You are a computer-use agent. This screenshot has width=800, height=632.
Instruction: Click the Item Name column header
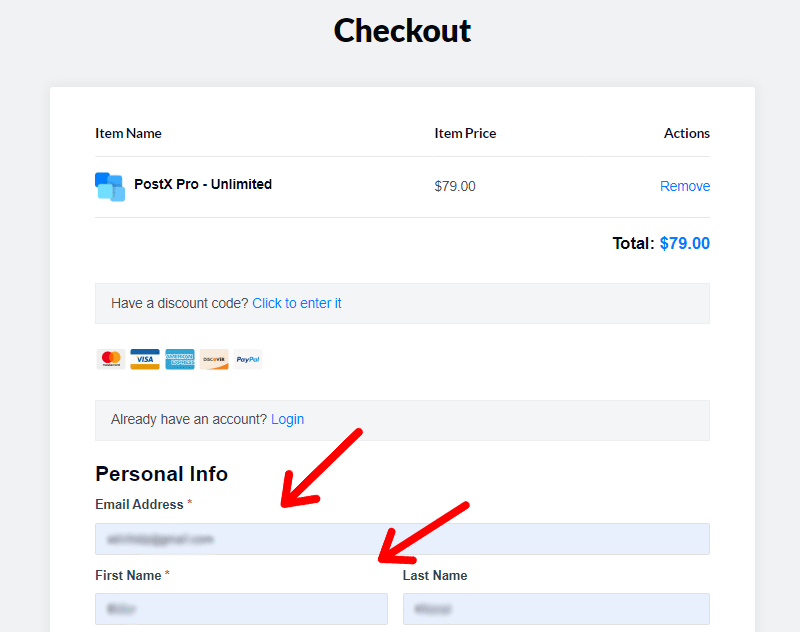(x=128, y=133)
